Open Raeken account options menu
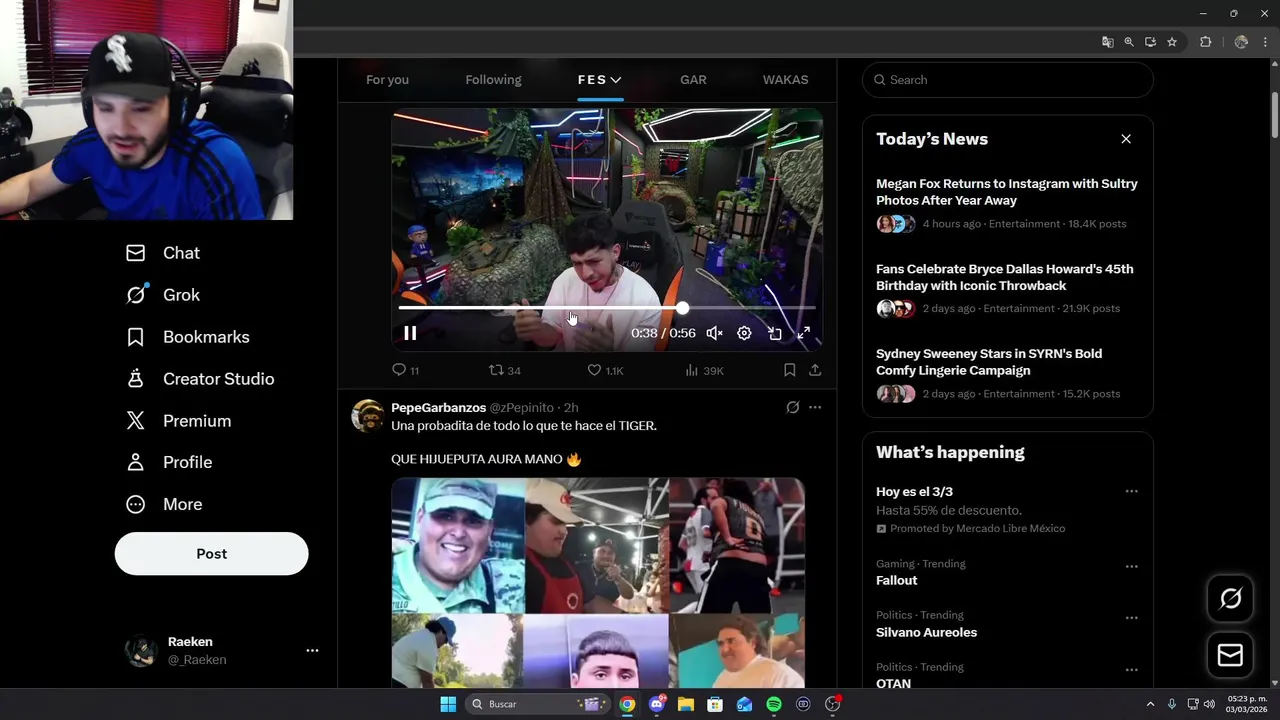The image size is (1280, 720). (x=312, y=650)
